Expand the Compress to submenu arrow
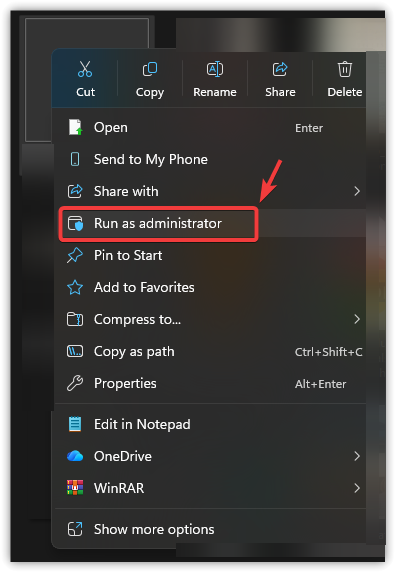This screenshot has width=395, height=572. click(x=357, y=319)
